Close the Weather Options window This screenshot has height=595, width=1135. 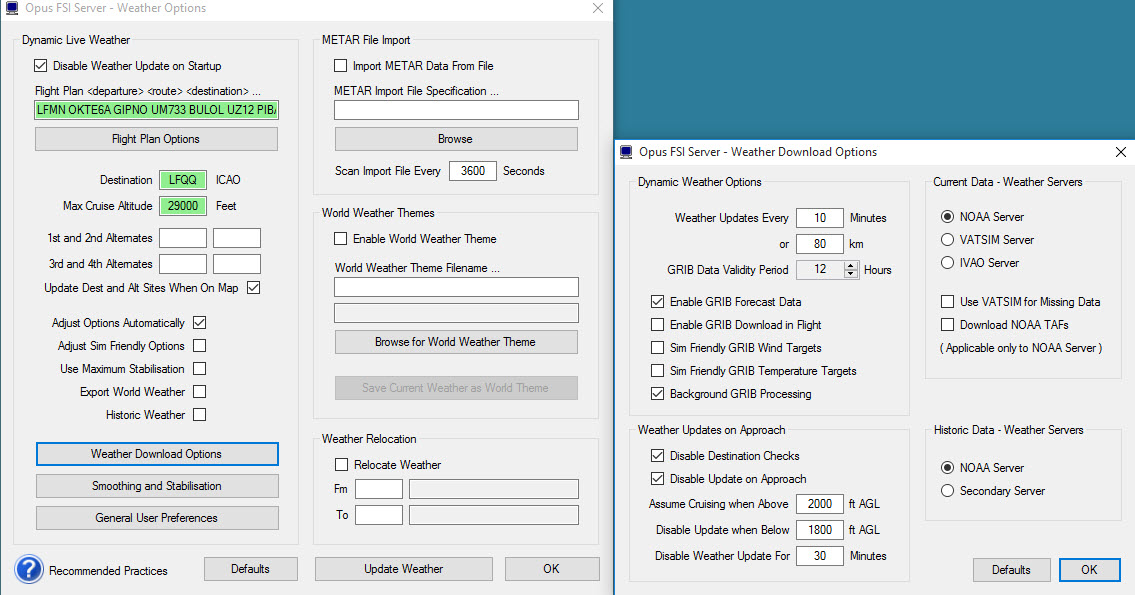point(597,8)
